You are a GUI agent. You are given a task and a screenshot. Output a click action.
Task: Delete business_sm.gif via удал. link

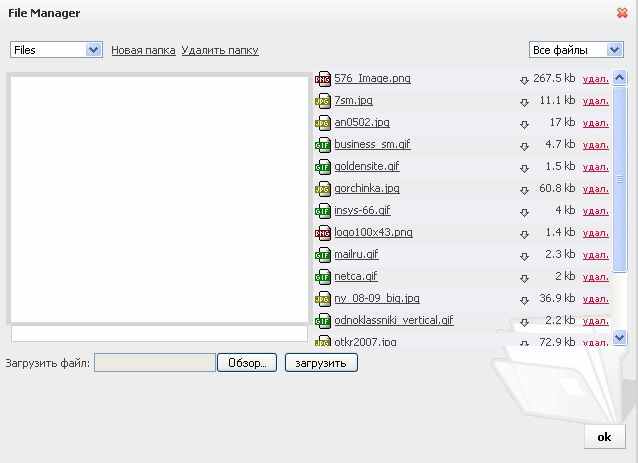coord(596,145)
